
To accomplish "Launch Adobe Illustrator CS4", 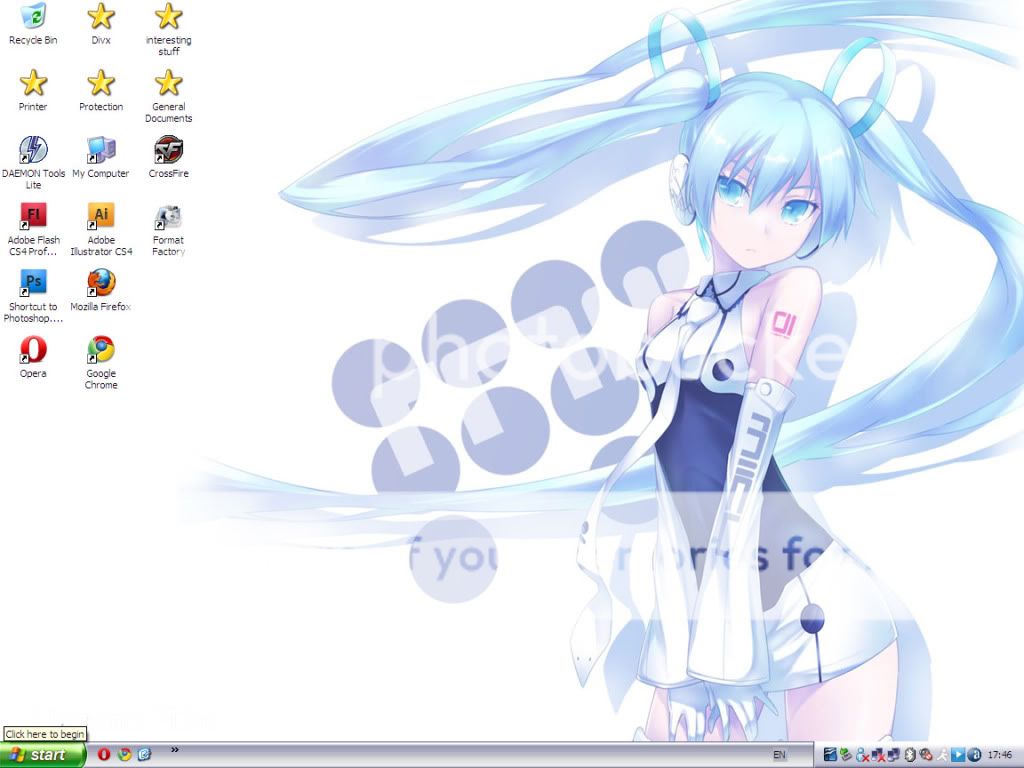I will tap(100, 218).
